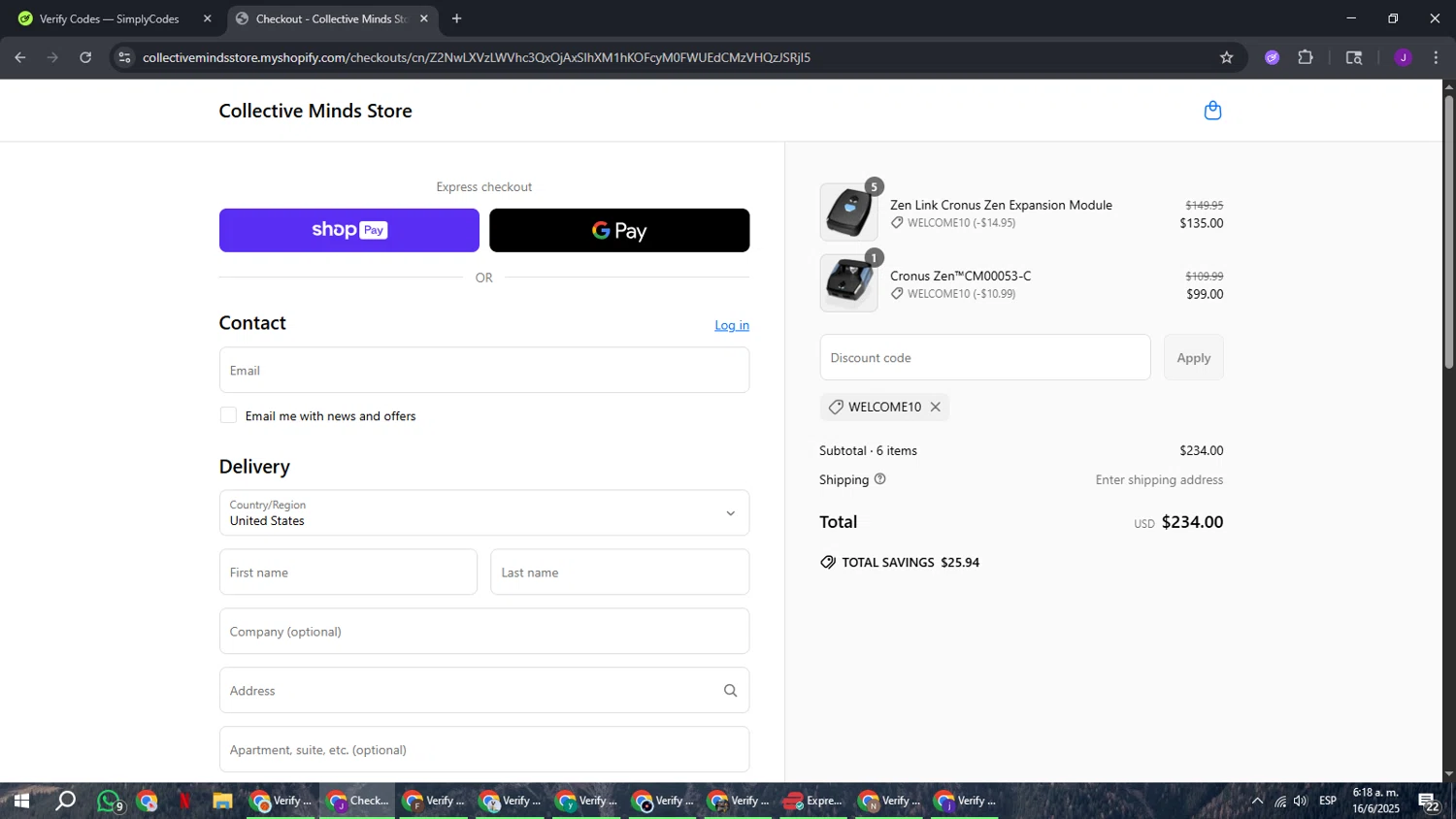This screenshot has height=819, width=1456.
Task: Click the Apply discount button
Action: click(x=1193, y=358)
